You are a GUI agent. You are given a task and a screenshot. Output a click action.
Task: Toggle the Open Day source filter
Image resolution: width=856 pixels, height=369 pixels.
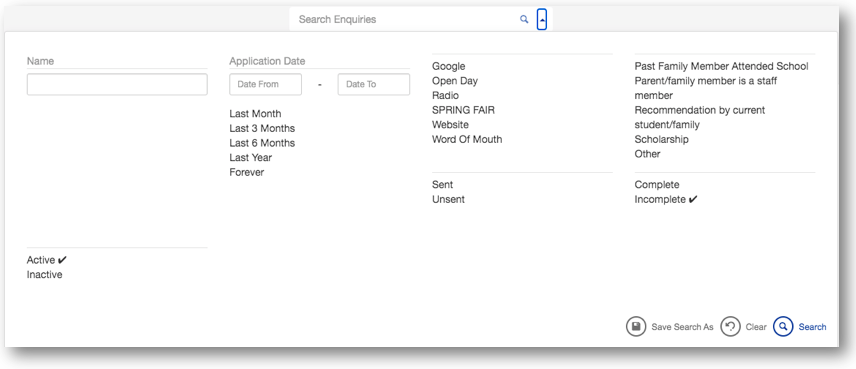[455, 81]
